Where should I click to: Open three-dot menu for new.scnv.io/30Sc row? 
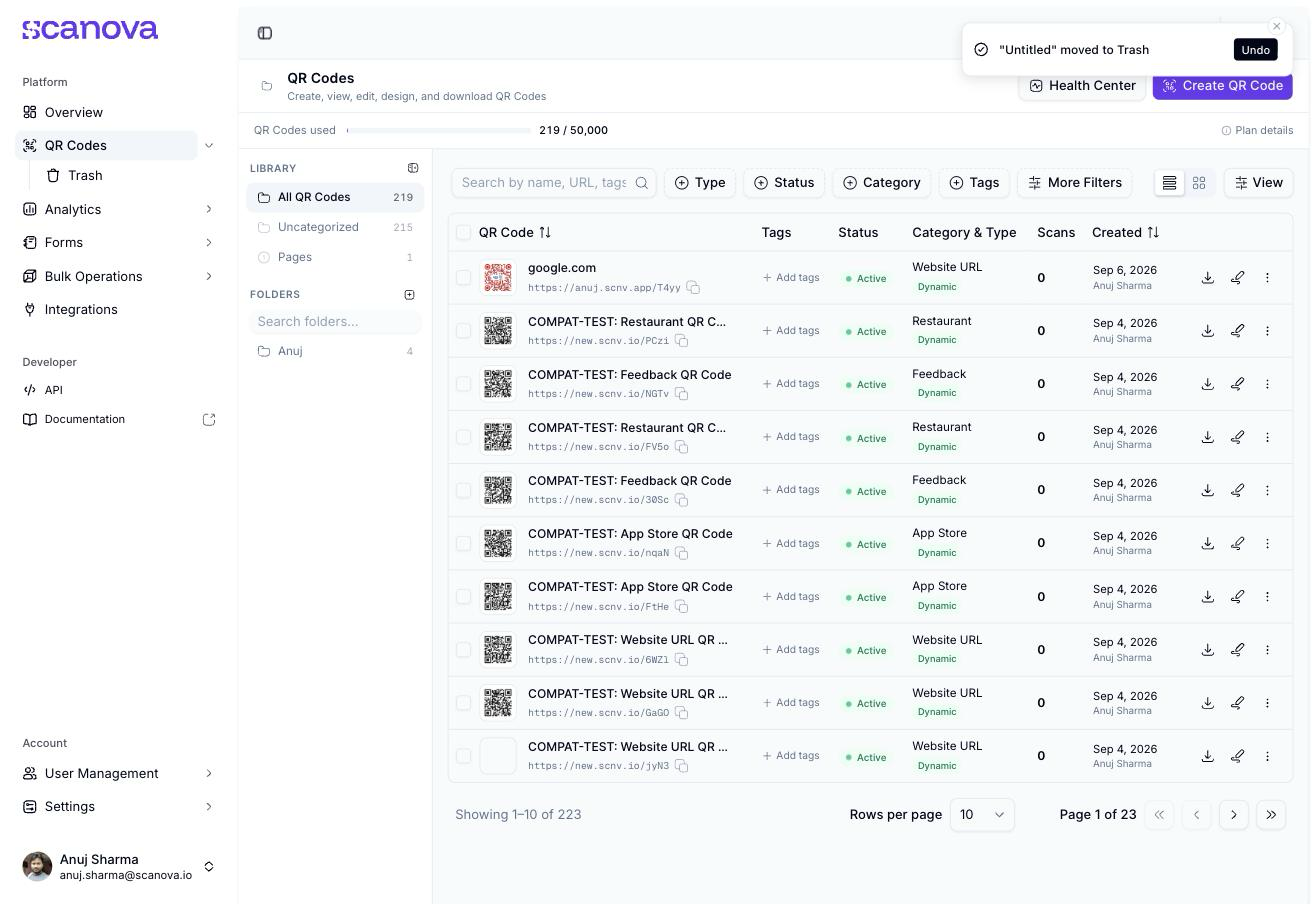point(1267,490)
